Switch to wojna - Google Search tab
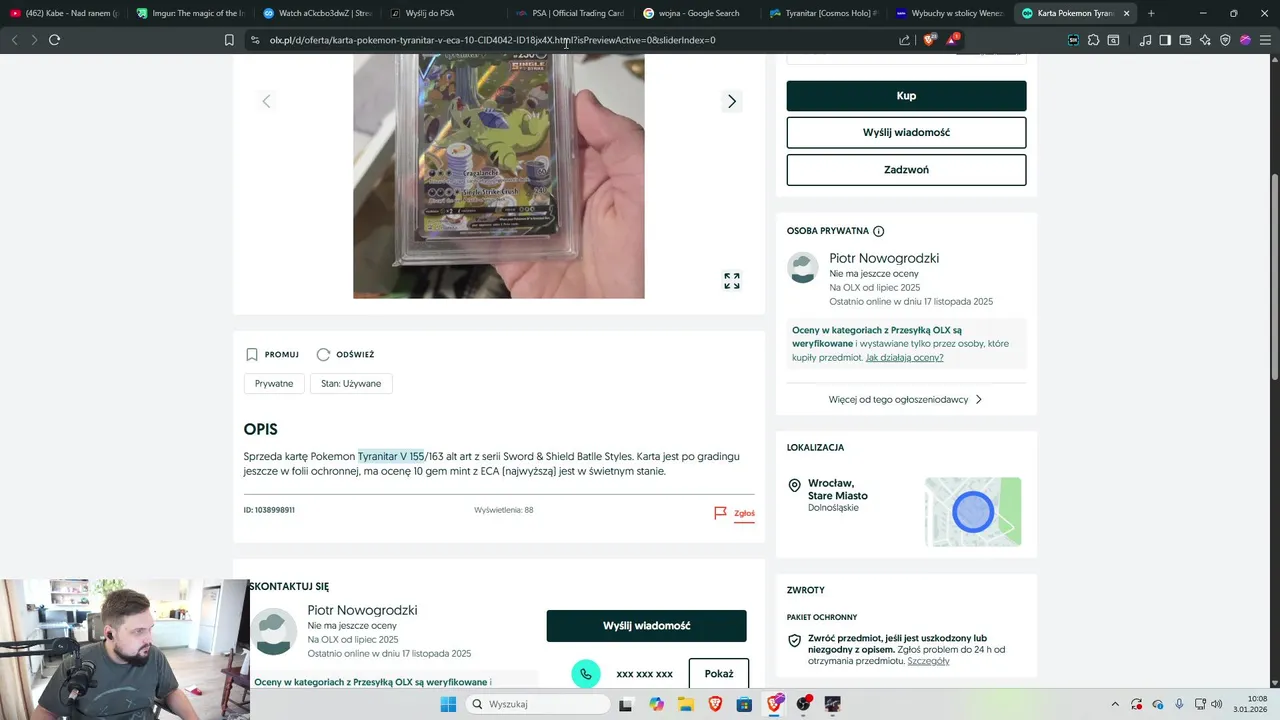The image size is (1280, 720). (x=695, y=13)
